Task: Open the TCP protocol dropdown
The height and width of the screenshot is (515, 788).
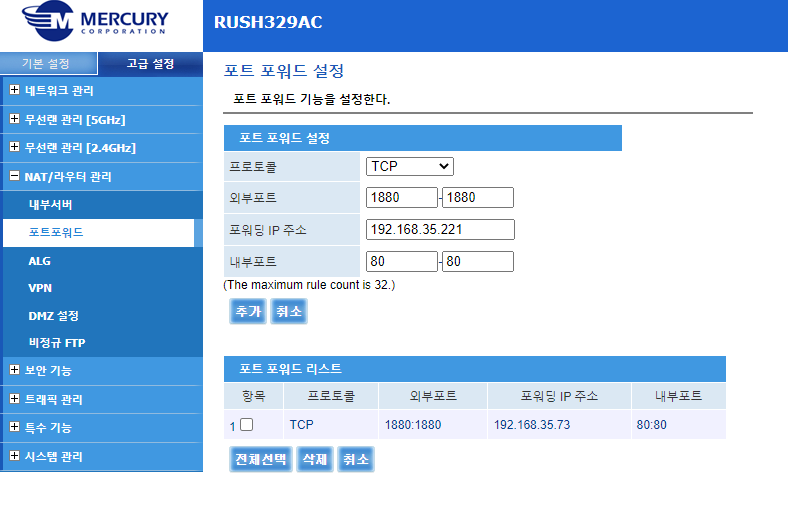Action: (410, 166)
